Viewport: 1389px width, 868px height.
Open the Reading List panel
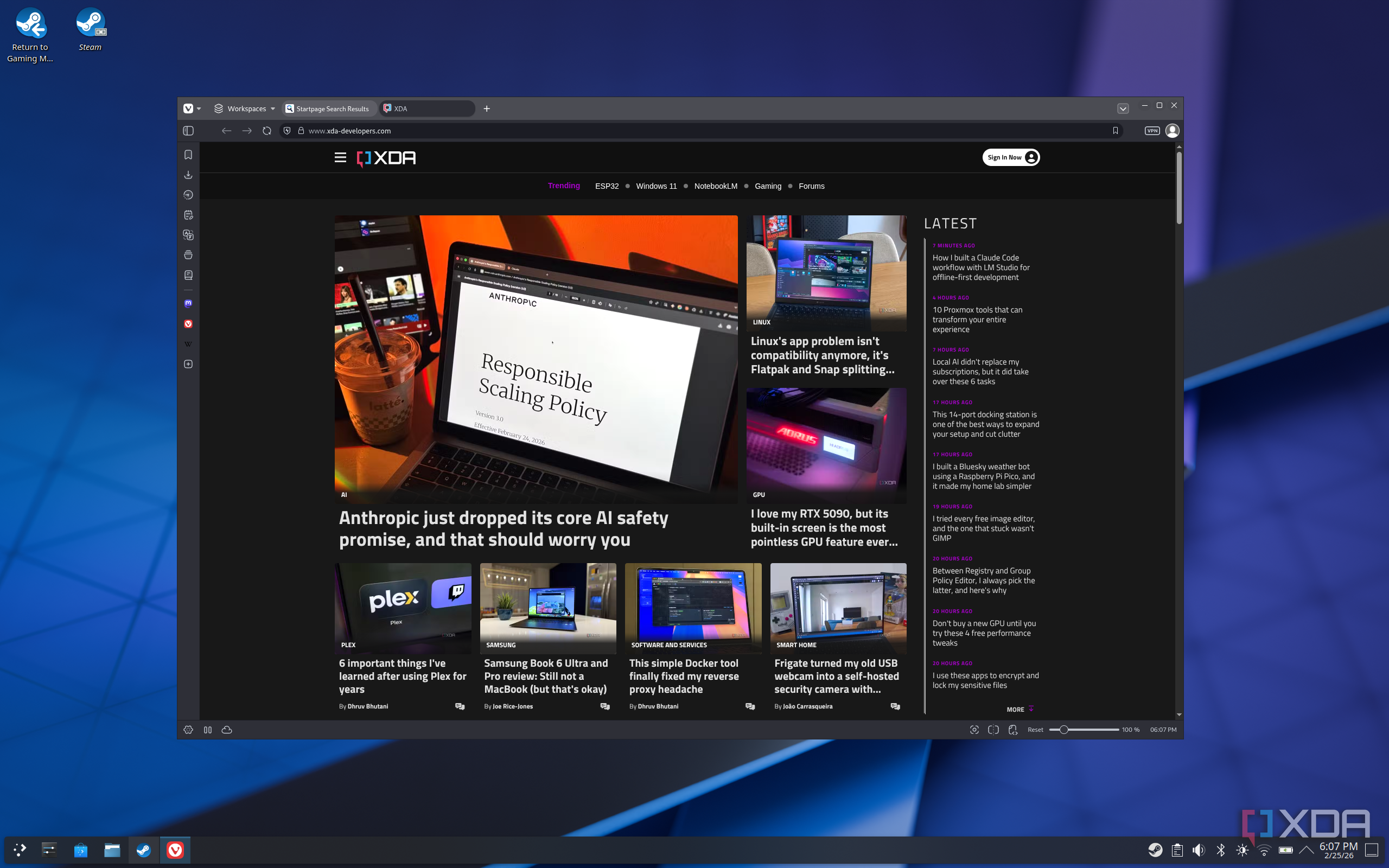pos(188,276)
